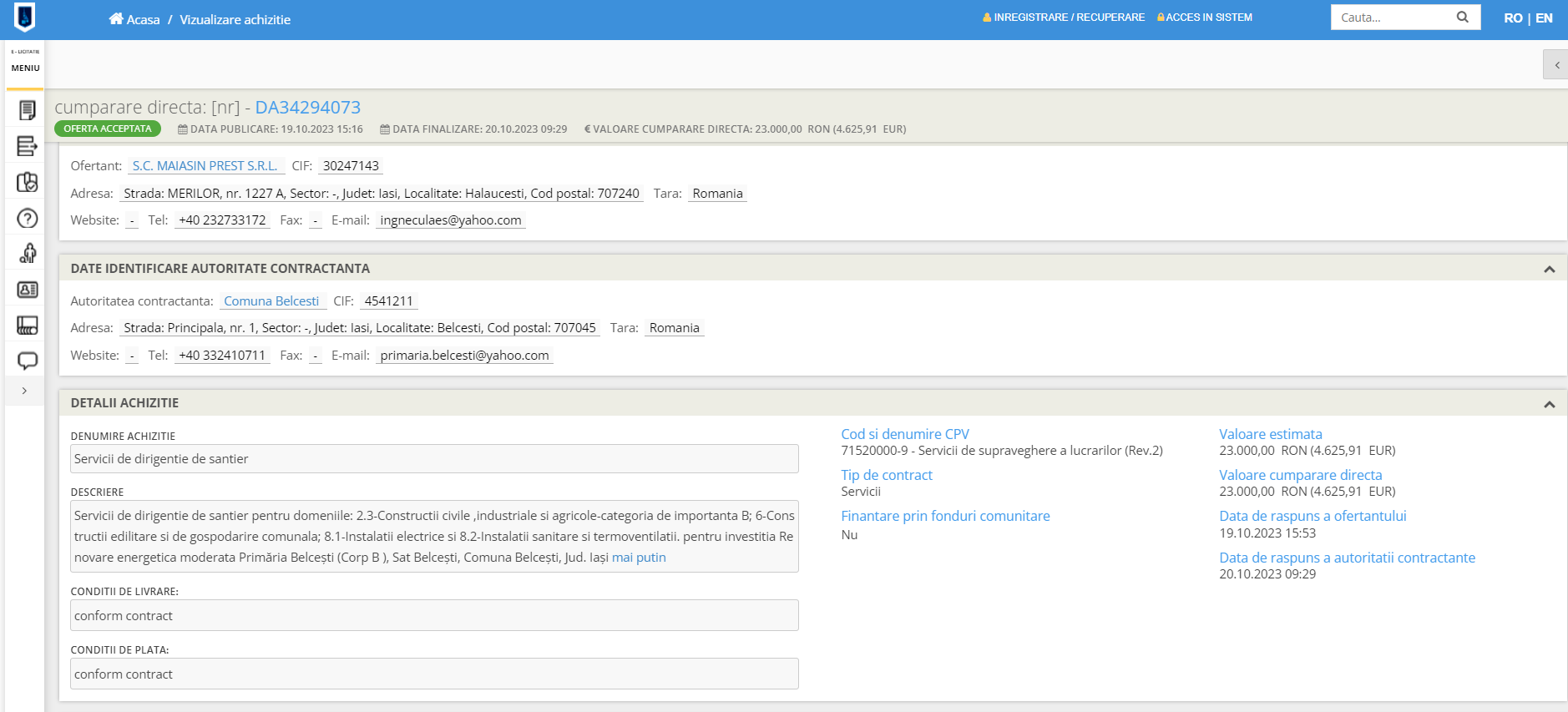Click the search magnifier icon
This screenshot has height=712, width=1568.
(x=1462, y=18)
